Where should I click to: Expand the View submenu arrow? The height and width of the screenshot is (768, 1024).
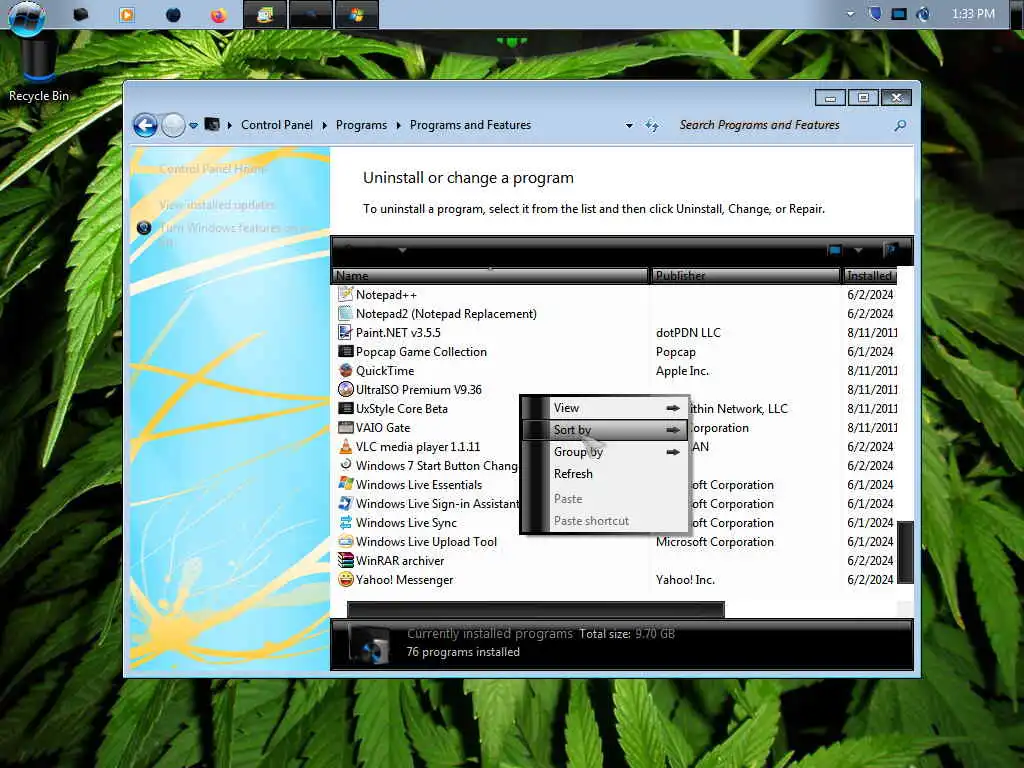pos(673,408)
